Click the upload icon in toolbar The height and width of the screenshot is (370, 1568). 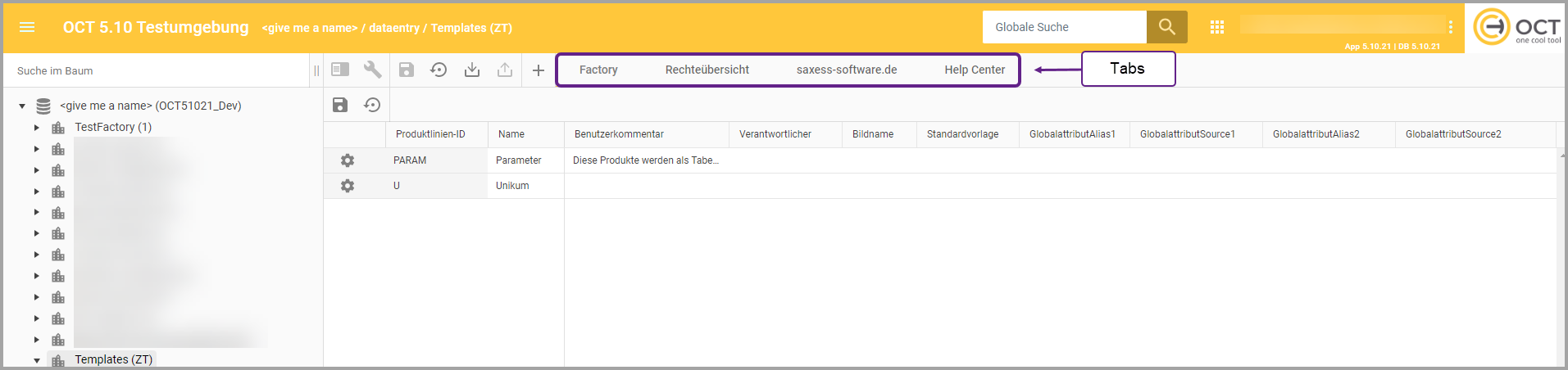coord(505,70)
